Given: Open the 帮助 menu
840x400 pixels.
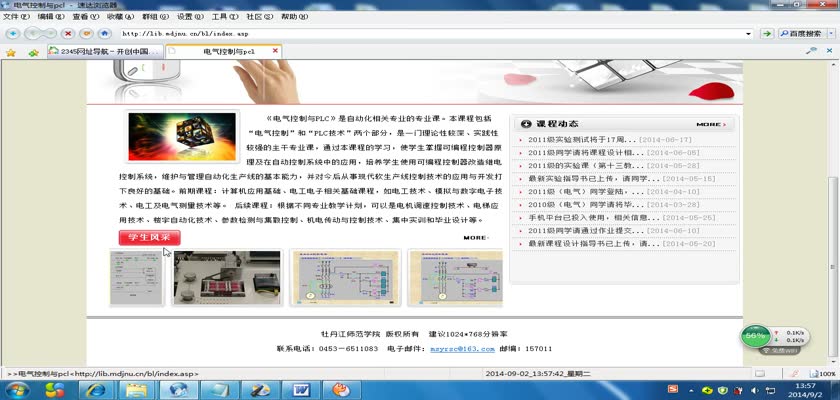Looking at the screenshot, I should [294, 17].
